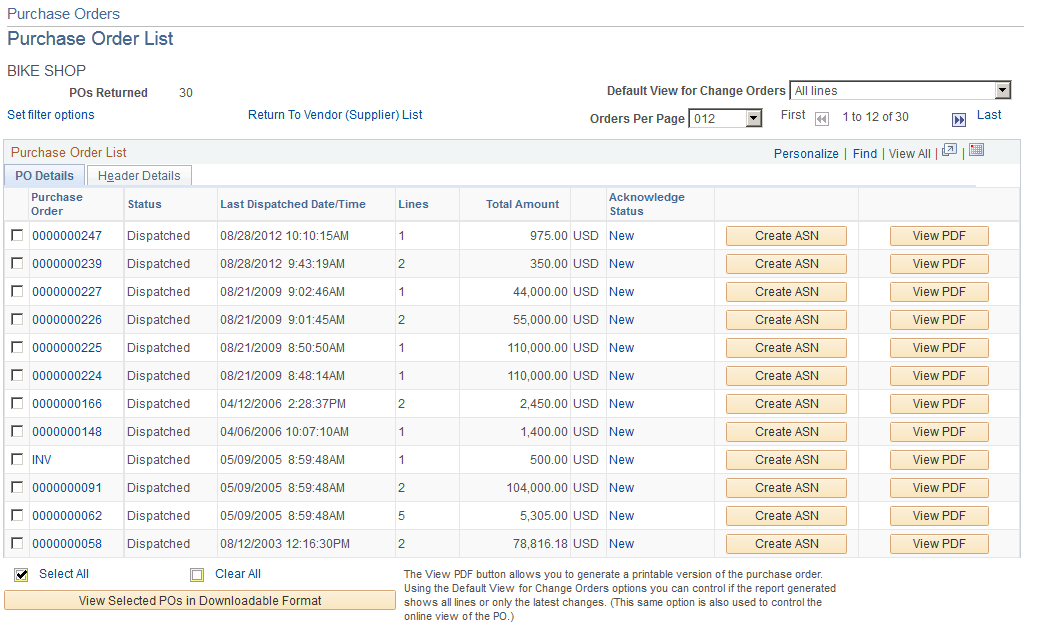Go back to the first page of results
Screen dimensions: 1053x624
822,118
